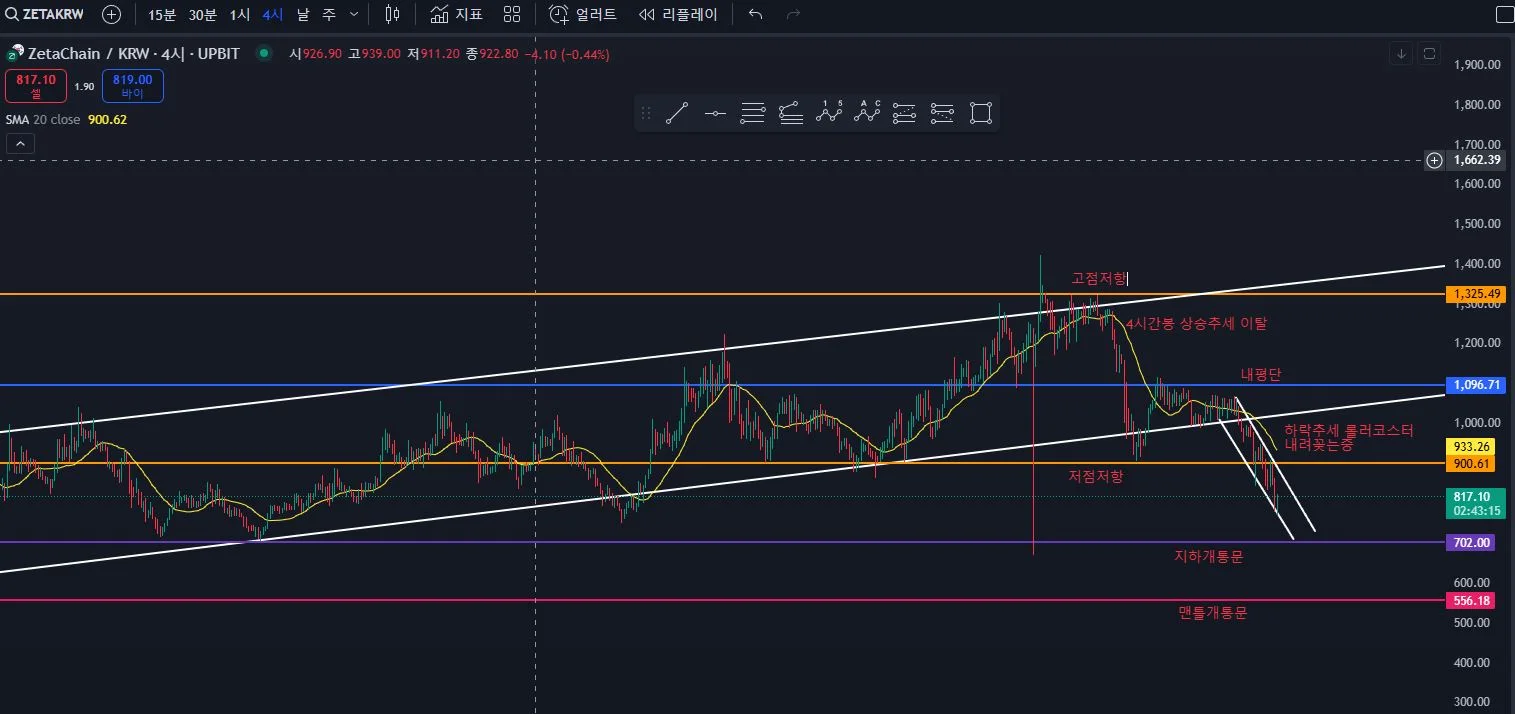Click the add symbol plus icon

pos(112,15)
